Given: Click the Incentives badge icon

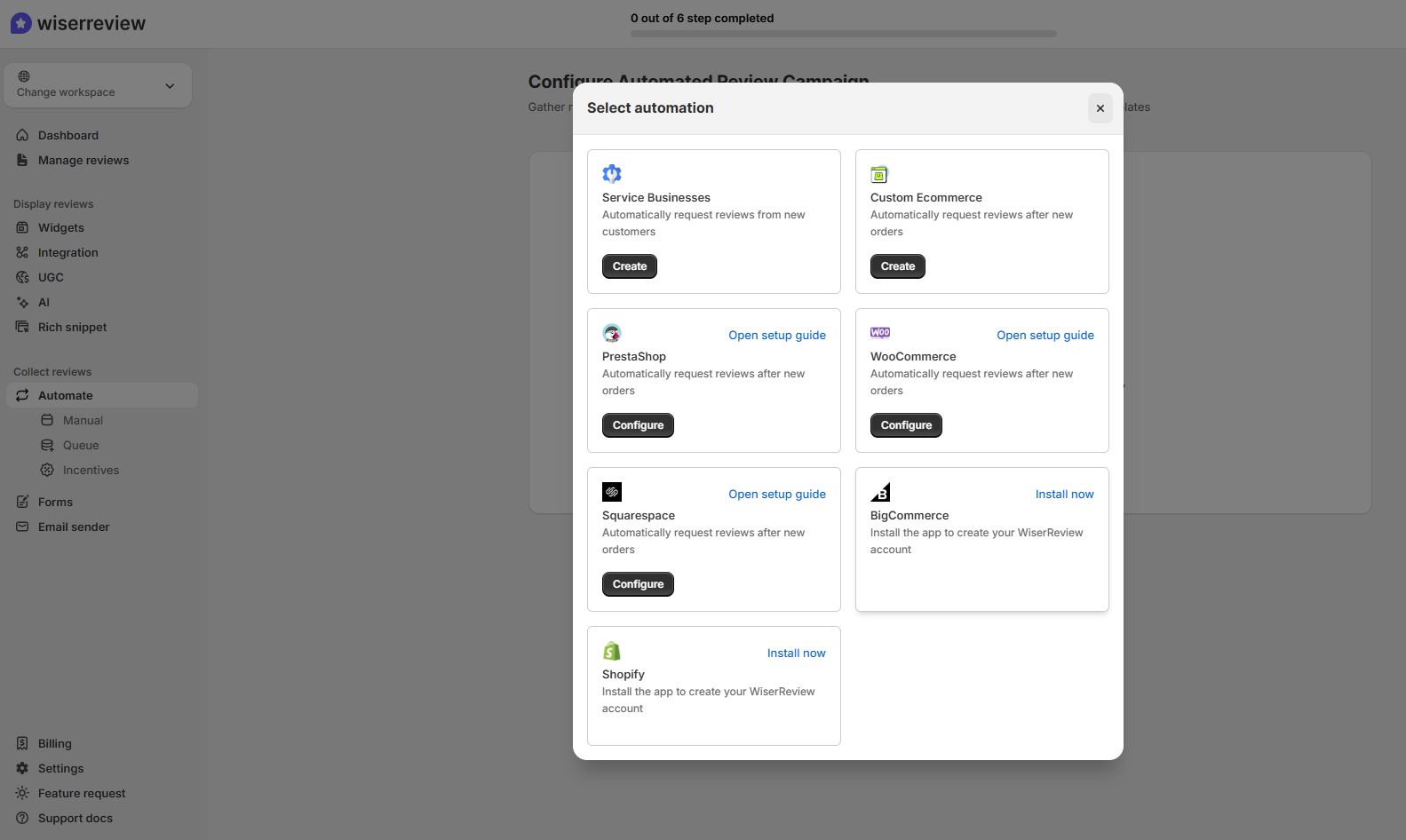Looking at the screenshot, I should [x=47, y=470].
